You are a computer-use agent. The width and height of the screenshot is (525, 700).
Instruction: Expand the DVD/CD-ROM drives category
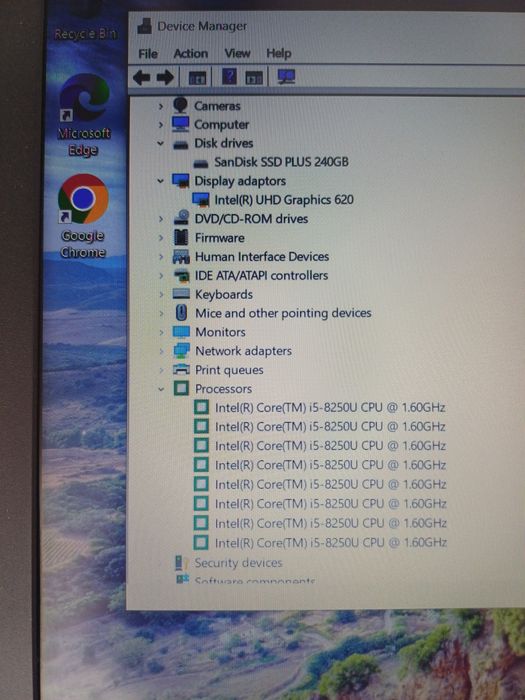(161, 219)
